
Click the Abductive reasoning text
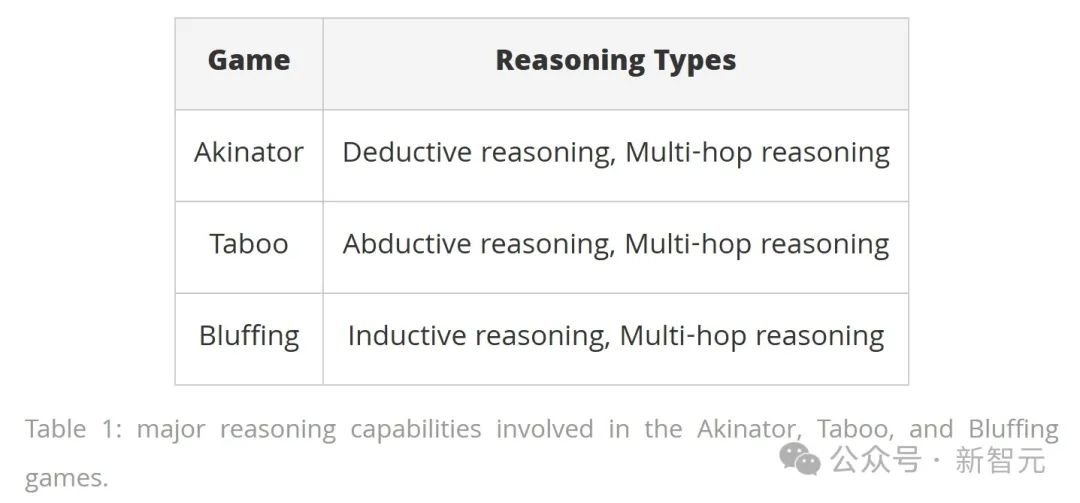point(479,244)
